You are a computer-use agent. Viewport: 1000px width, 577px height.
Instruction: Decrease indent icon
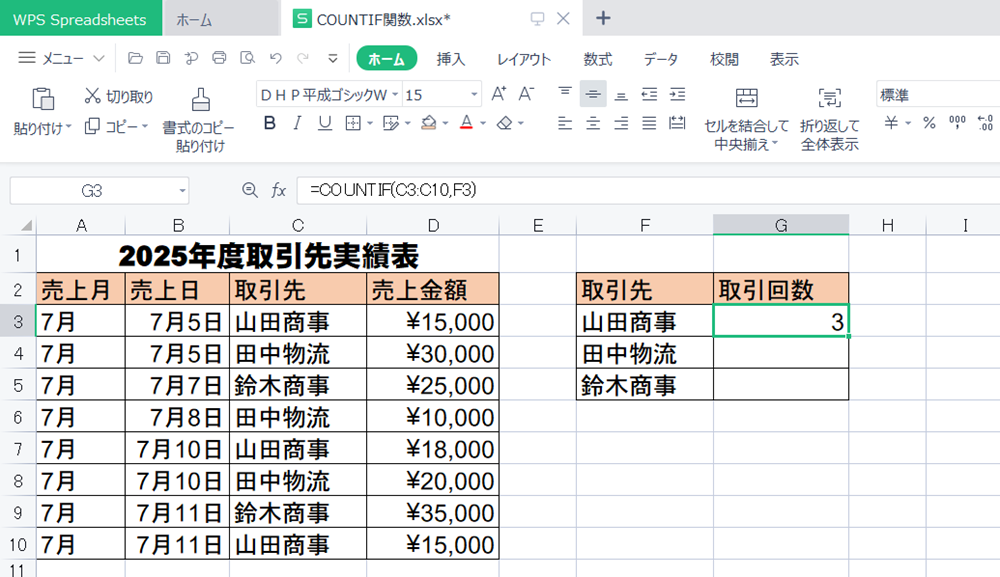click(649, 94)
